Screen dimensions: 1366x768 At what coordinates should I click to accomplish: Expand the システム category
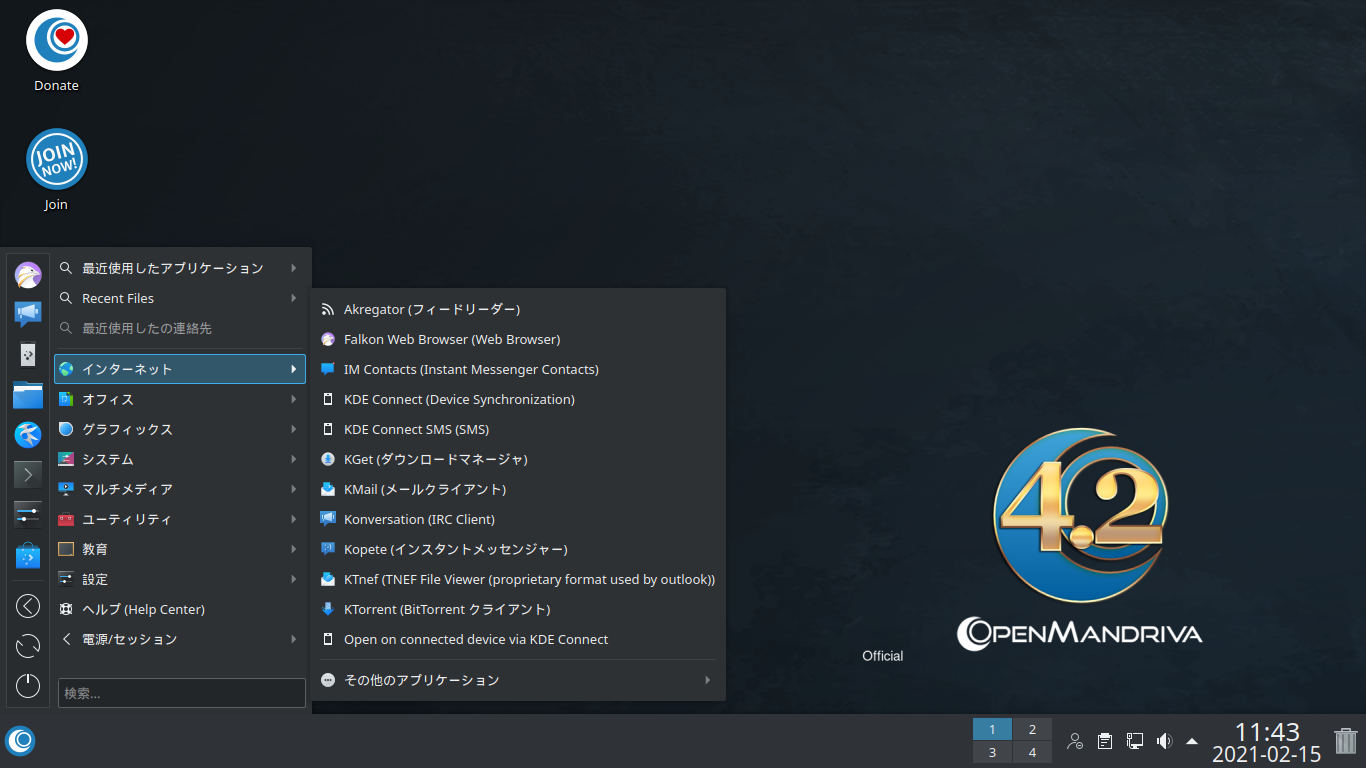pos(180,459)
